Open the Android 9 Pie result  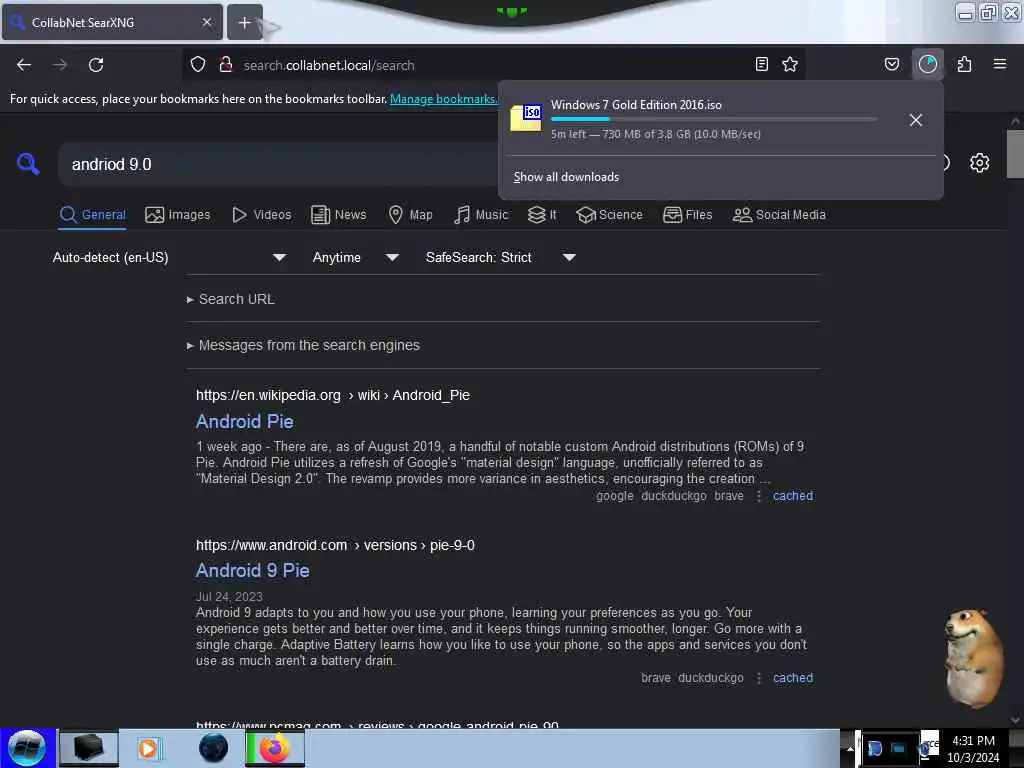click(x=253, y=570)
